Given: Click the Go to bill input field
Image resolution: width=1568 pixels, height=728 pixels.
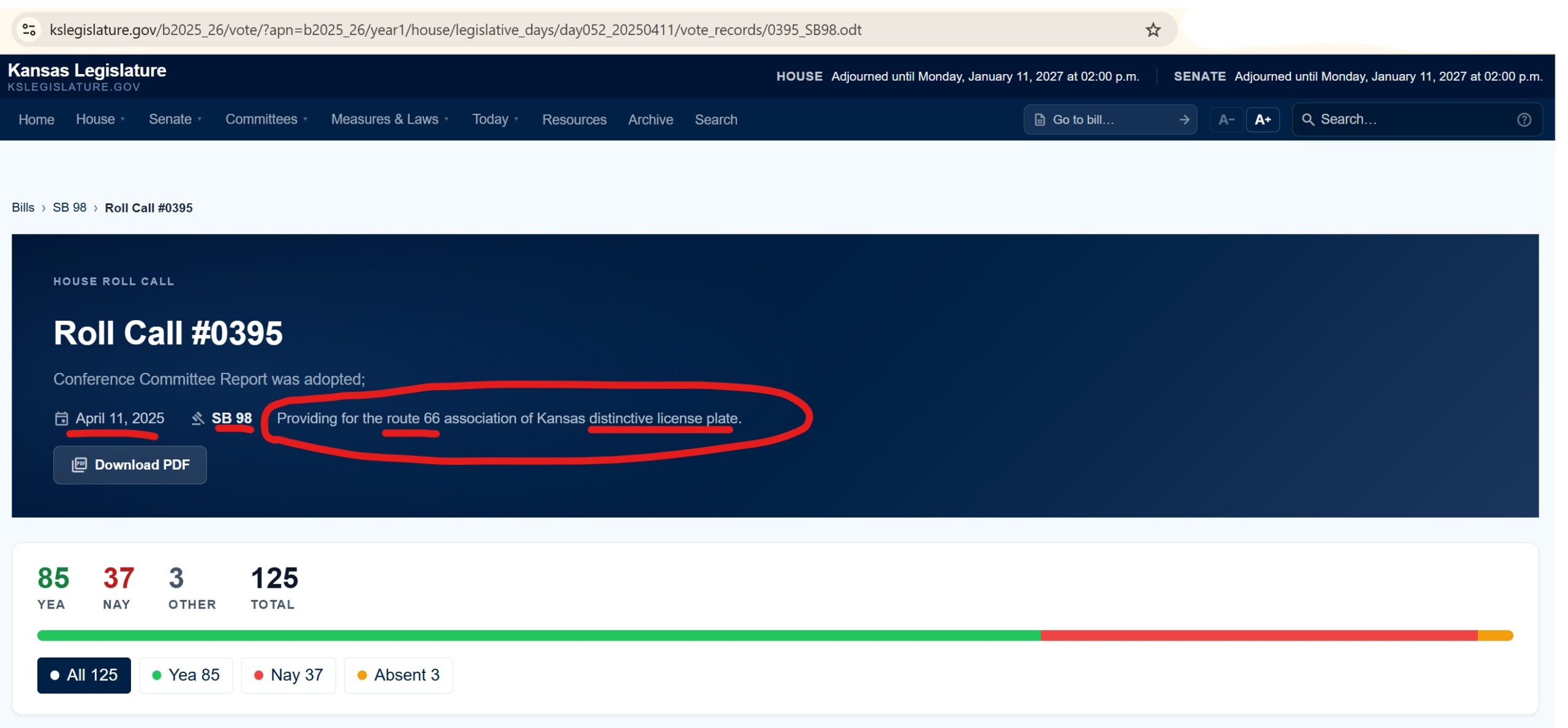Looking at the screenshot, I should click(x=1110, y=120).
